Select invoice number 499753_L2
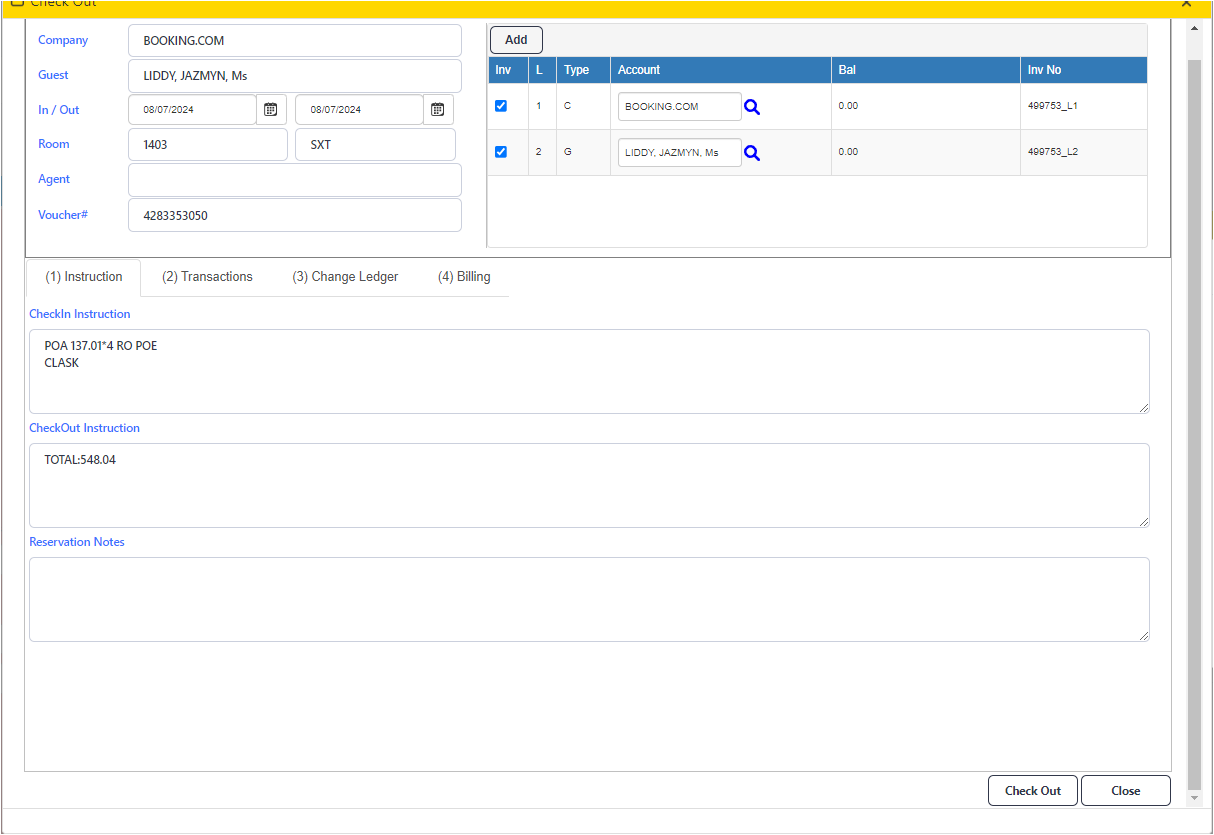 (x=1053, y=152)
